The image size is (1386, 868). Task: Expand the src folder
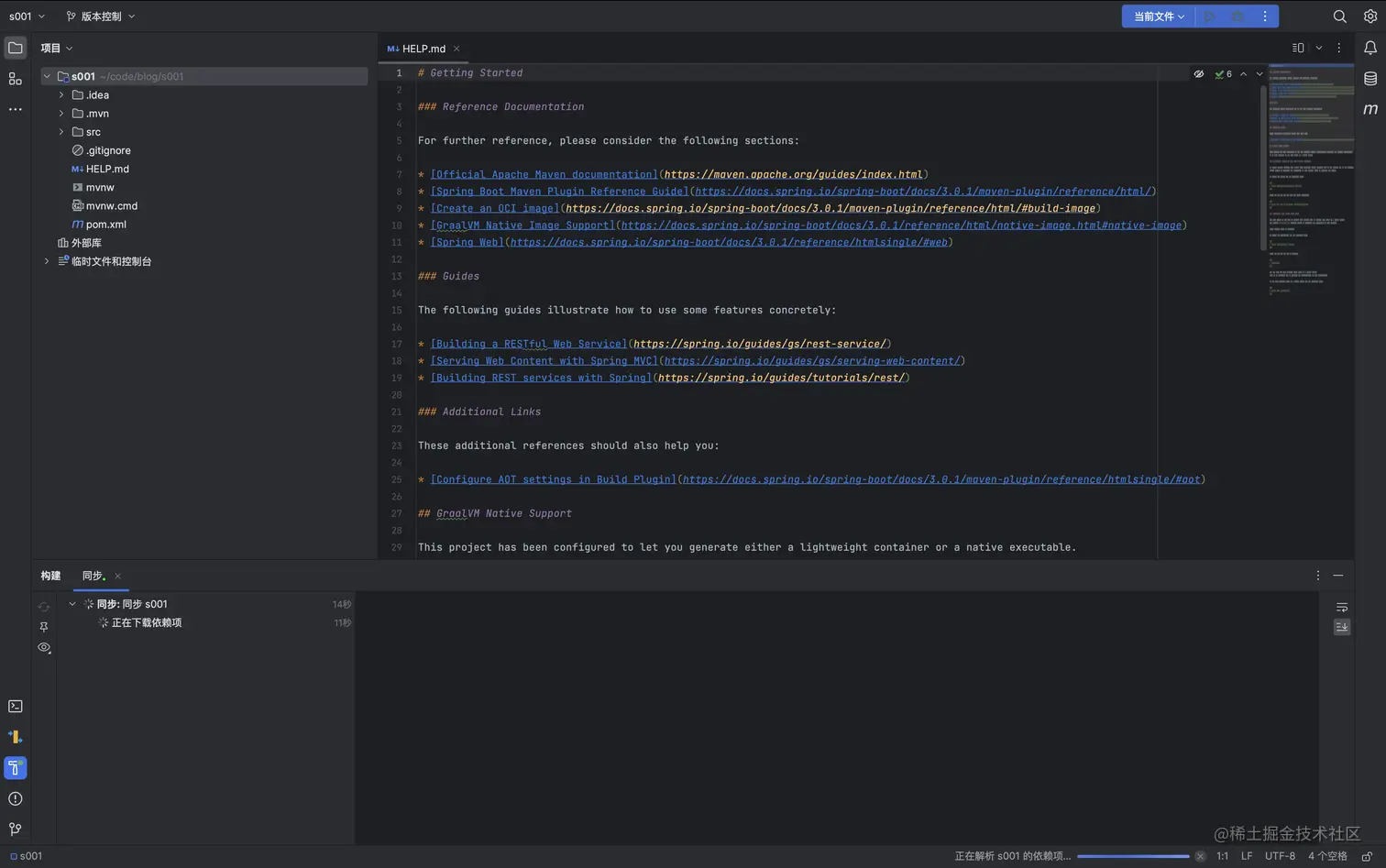click(60, 131)
